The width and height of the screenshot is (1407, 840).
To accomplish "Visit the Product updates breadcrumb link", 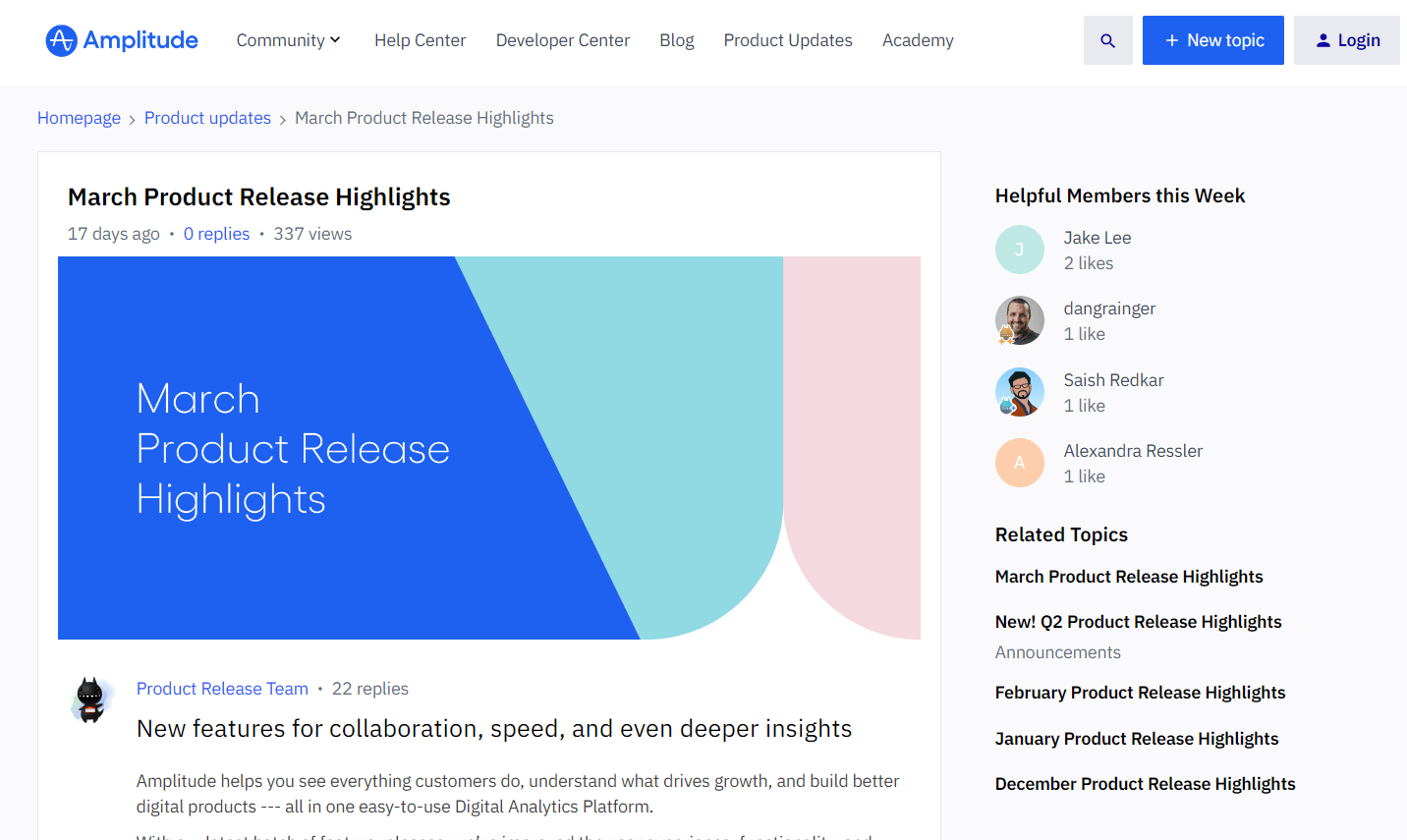I will [206, 118].
